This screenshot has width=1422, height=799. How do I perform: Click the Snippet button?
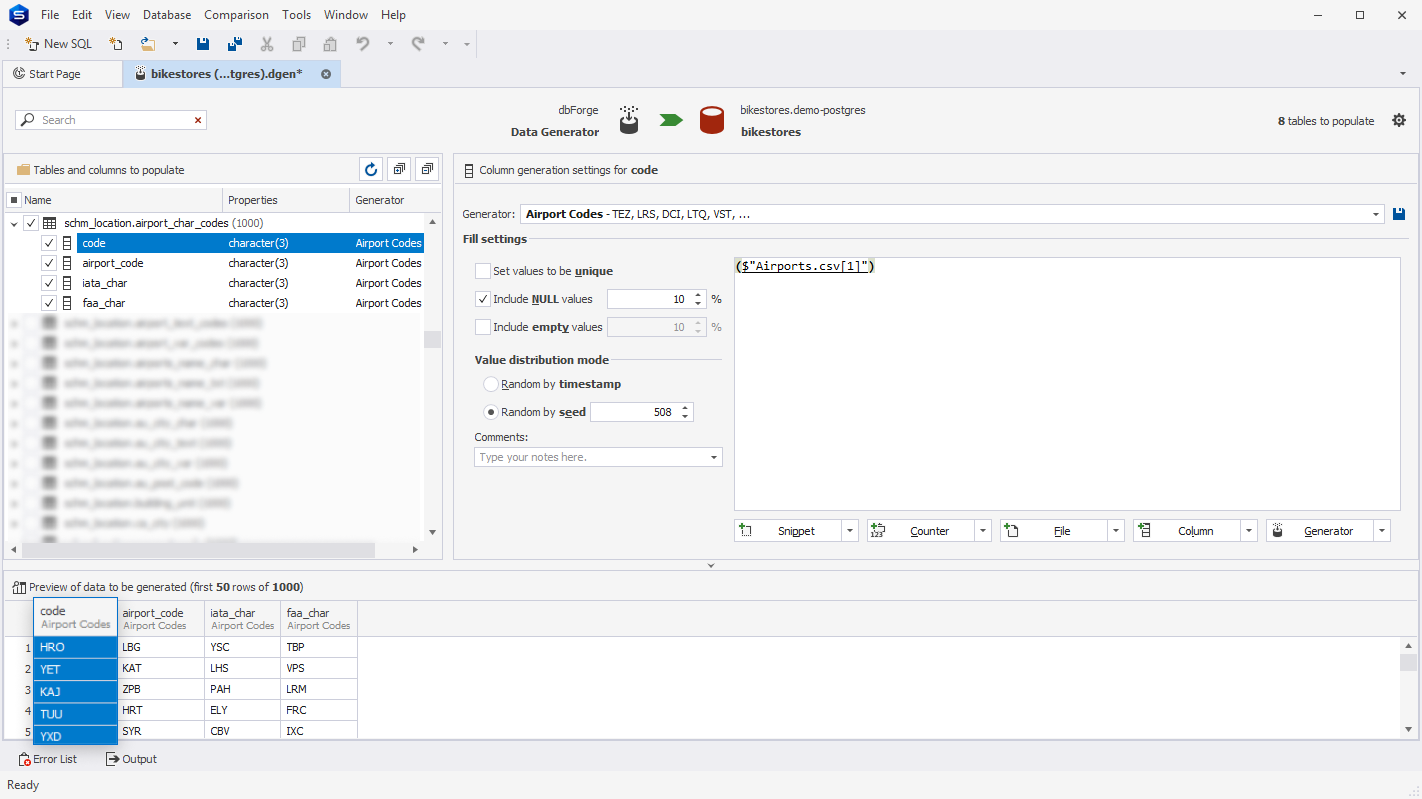(x=788, y=531)
